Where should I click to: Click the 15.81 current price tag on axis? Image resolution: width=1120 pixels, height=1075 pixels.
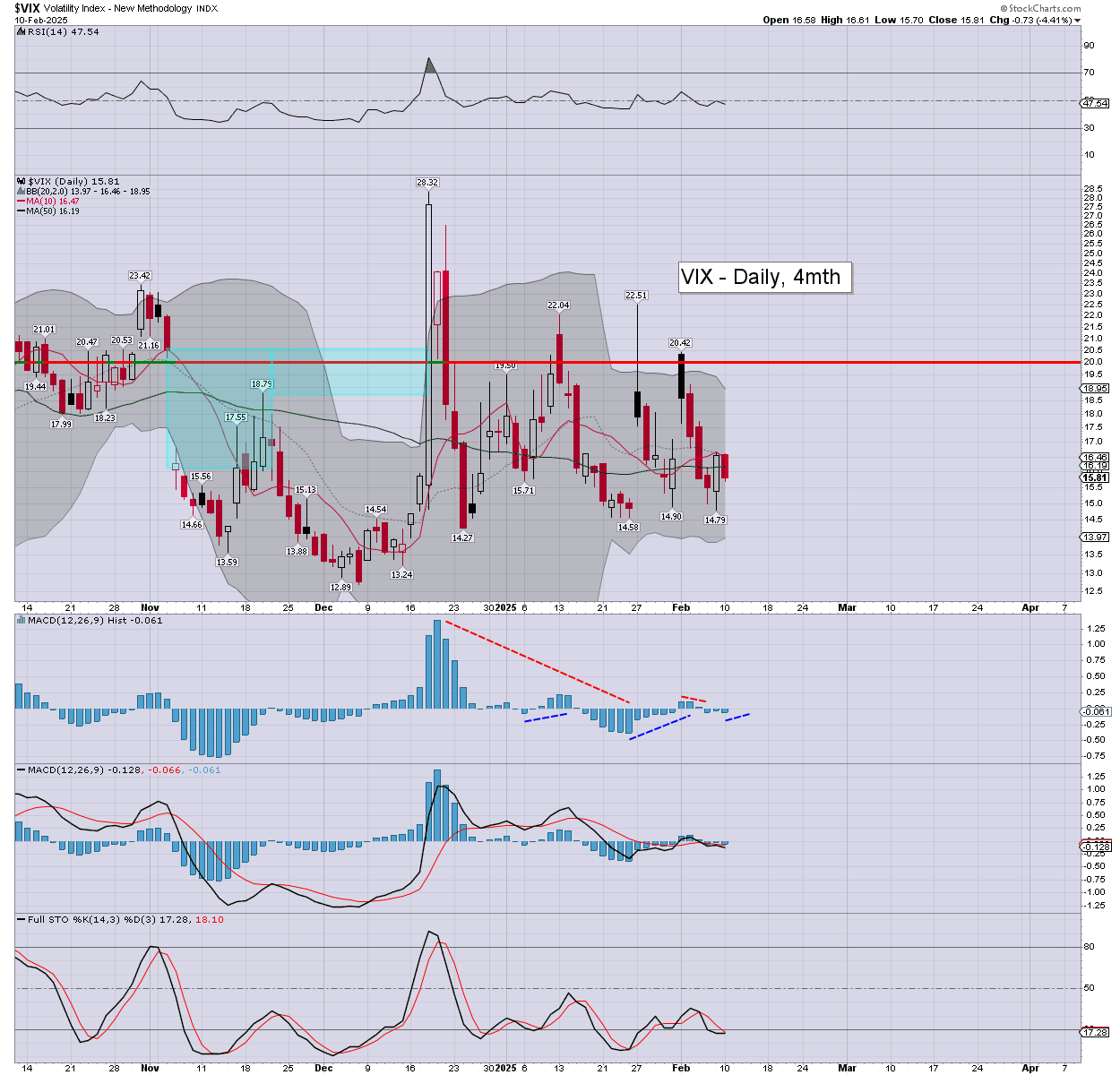pos(1095,478)
